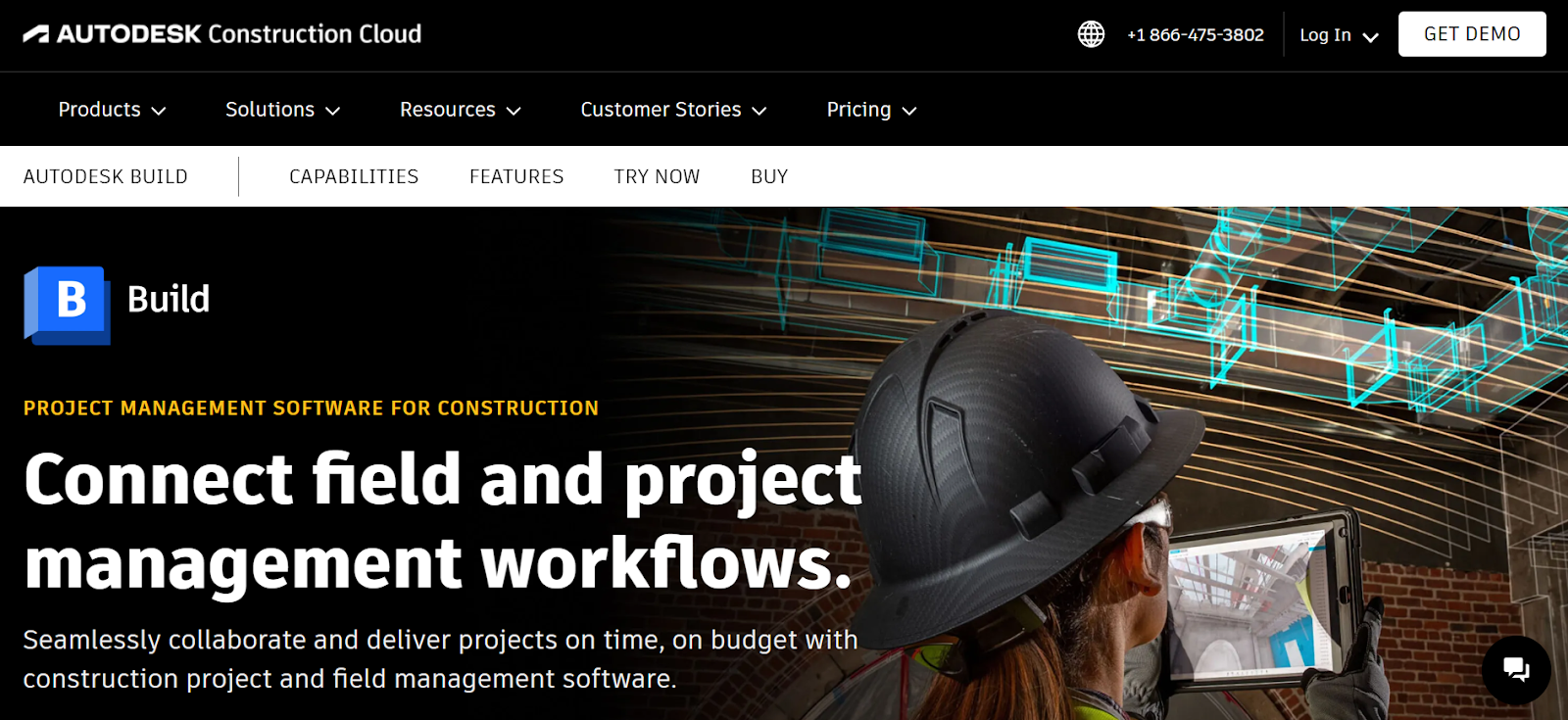Image resolution: width=1568 pixels, height=720 pixels.
Task: Click the GET DEMO button
Action: [1472, 34]
